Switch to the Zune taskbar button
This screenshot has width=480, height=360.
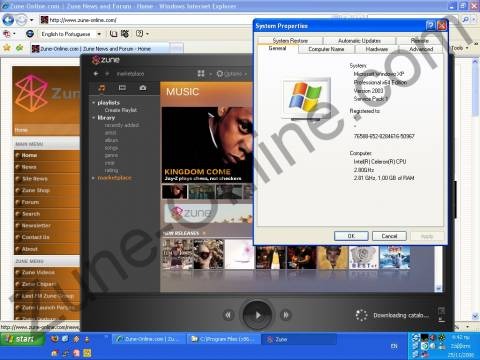[x=298, y=339]
